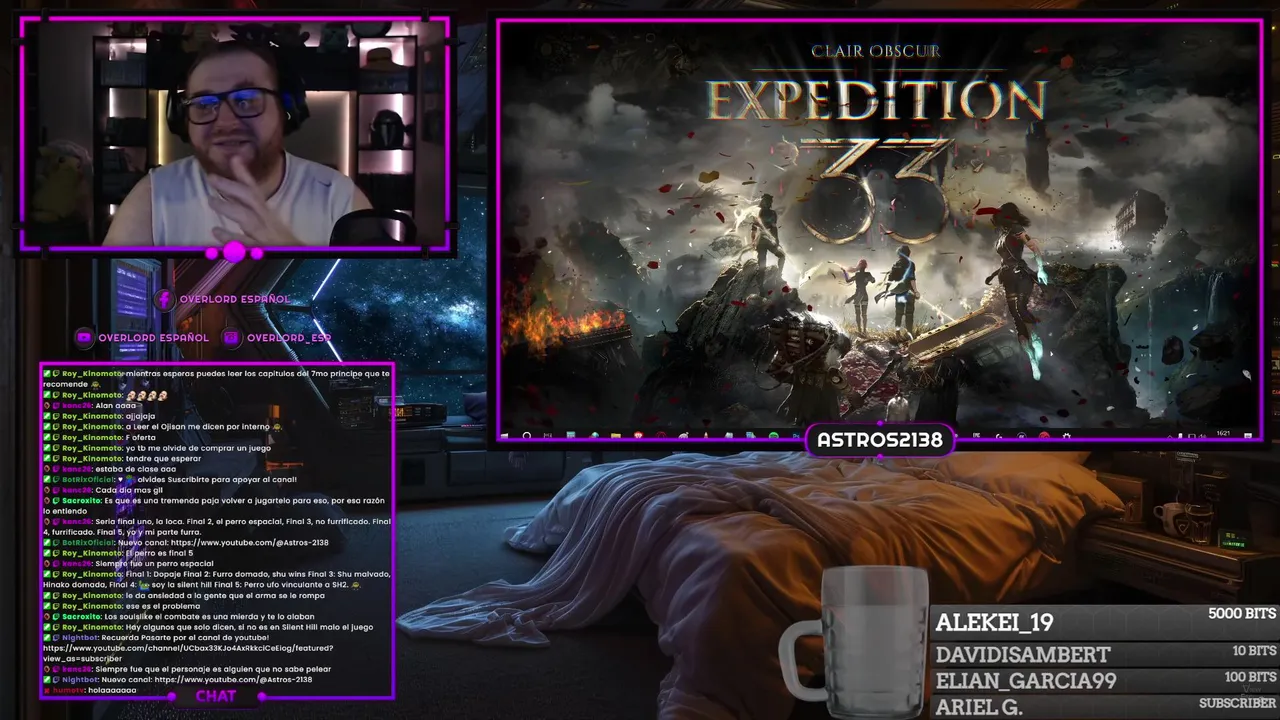Launch the Brave browser taskbar icon
The height and width of the screenshot is (720, 1280).
(x=638, y=436)
